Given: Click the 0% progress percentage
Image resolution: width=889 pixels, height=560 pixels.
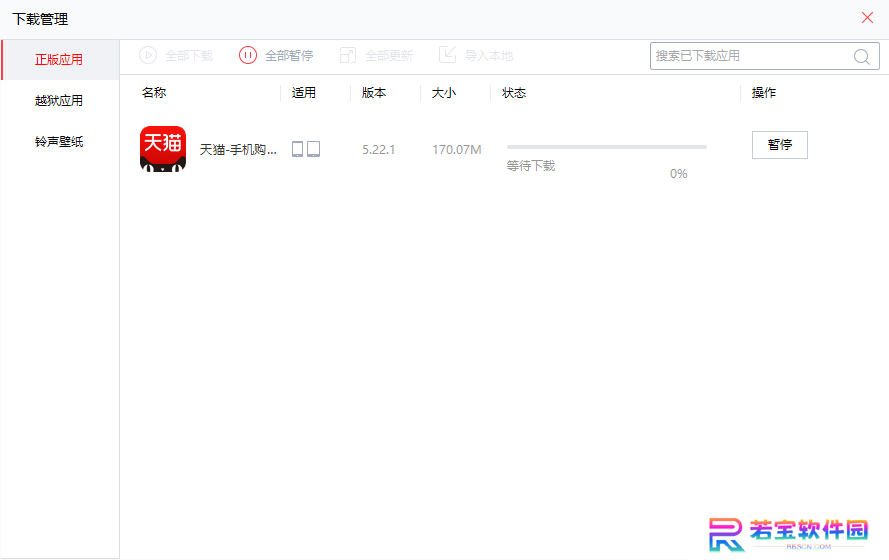Looking at the screenshot, I should point(679,173).
